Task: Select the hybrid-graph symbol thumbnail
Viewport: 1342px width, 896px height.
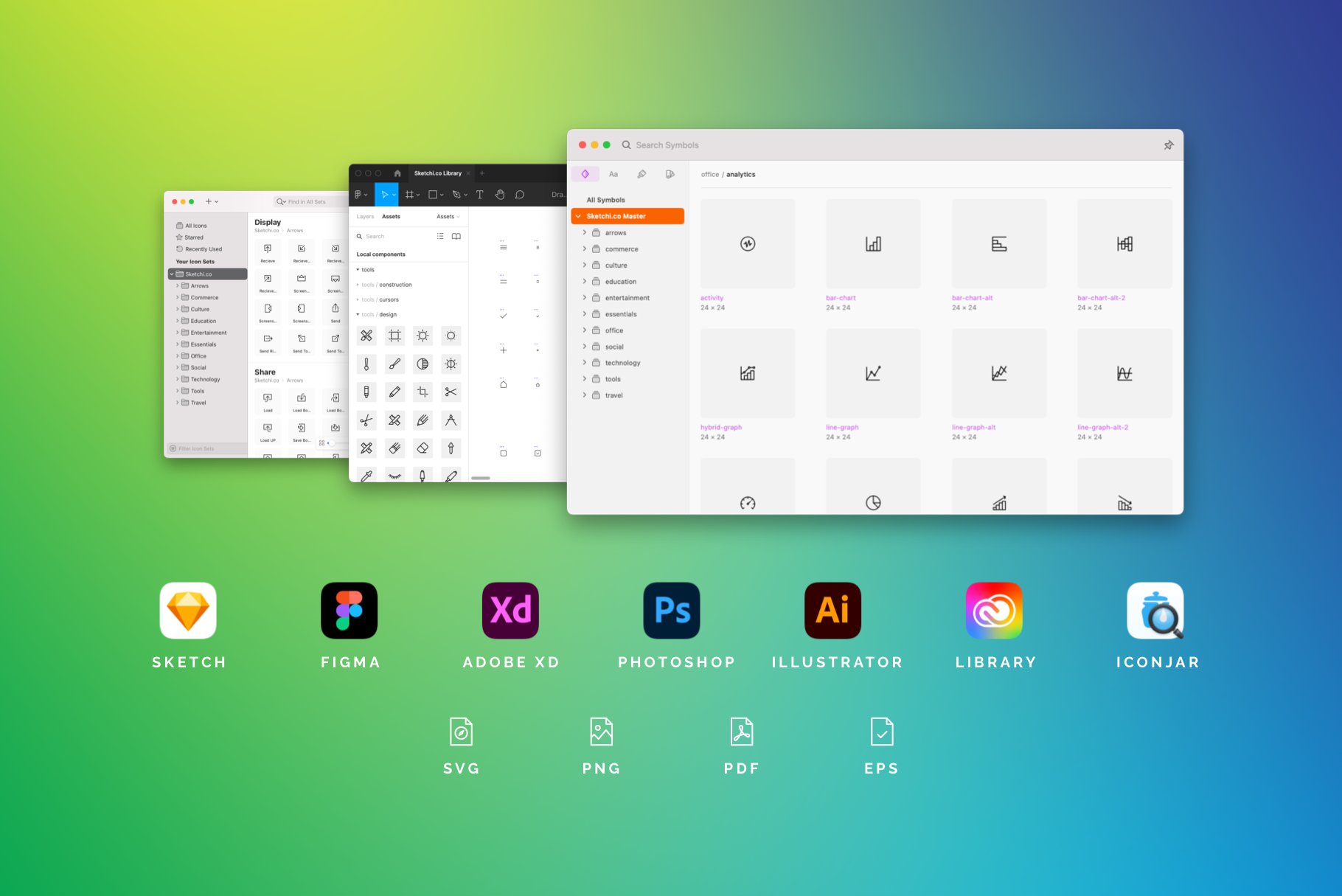Action: click(748, 373)
